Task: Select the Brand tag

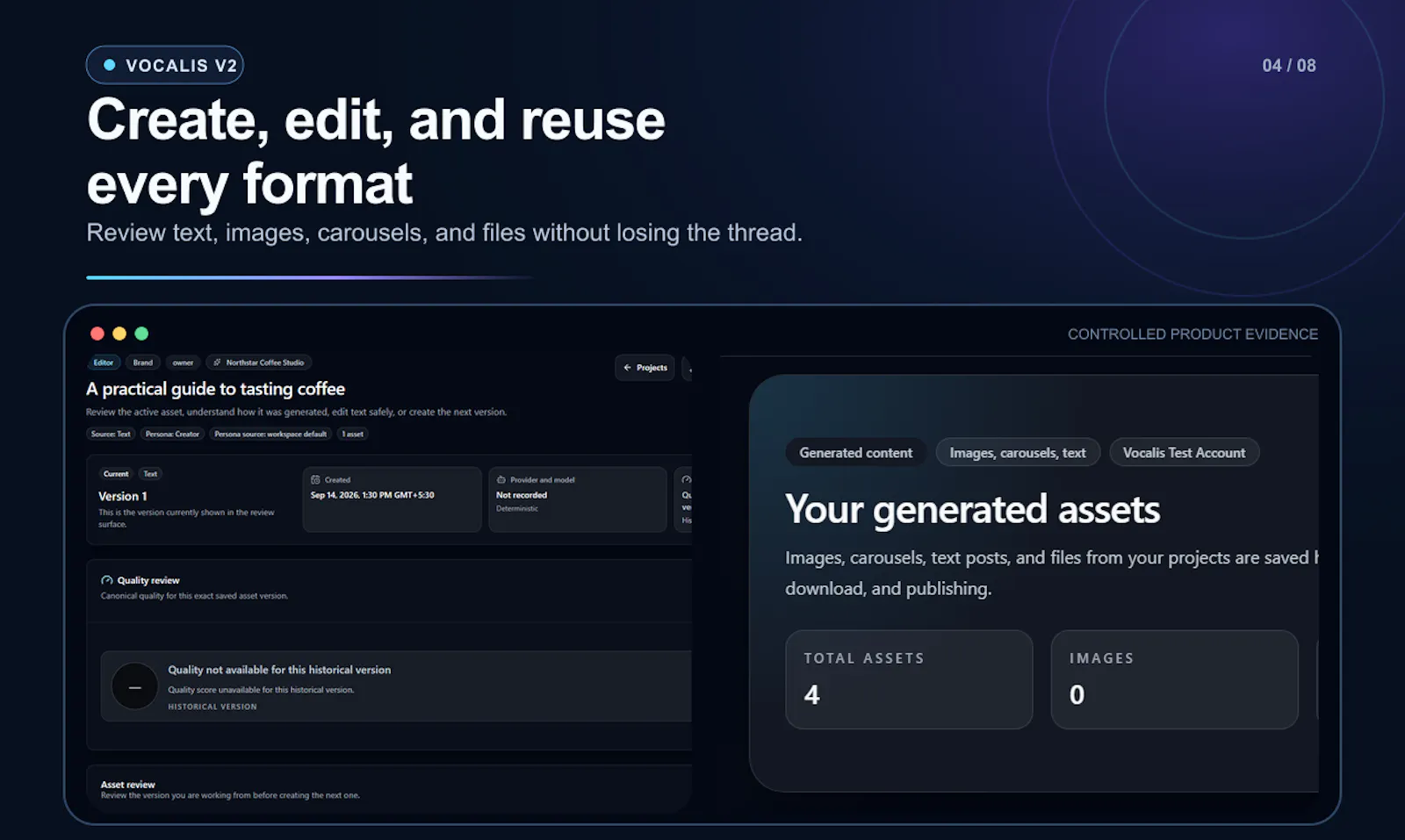Action: pos(143,363)
